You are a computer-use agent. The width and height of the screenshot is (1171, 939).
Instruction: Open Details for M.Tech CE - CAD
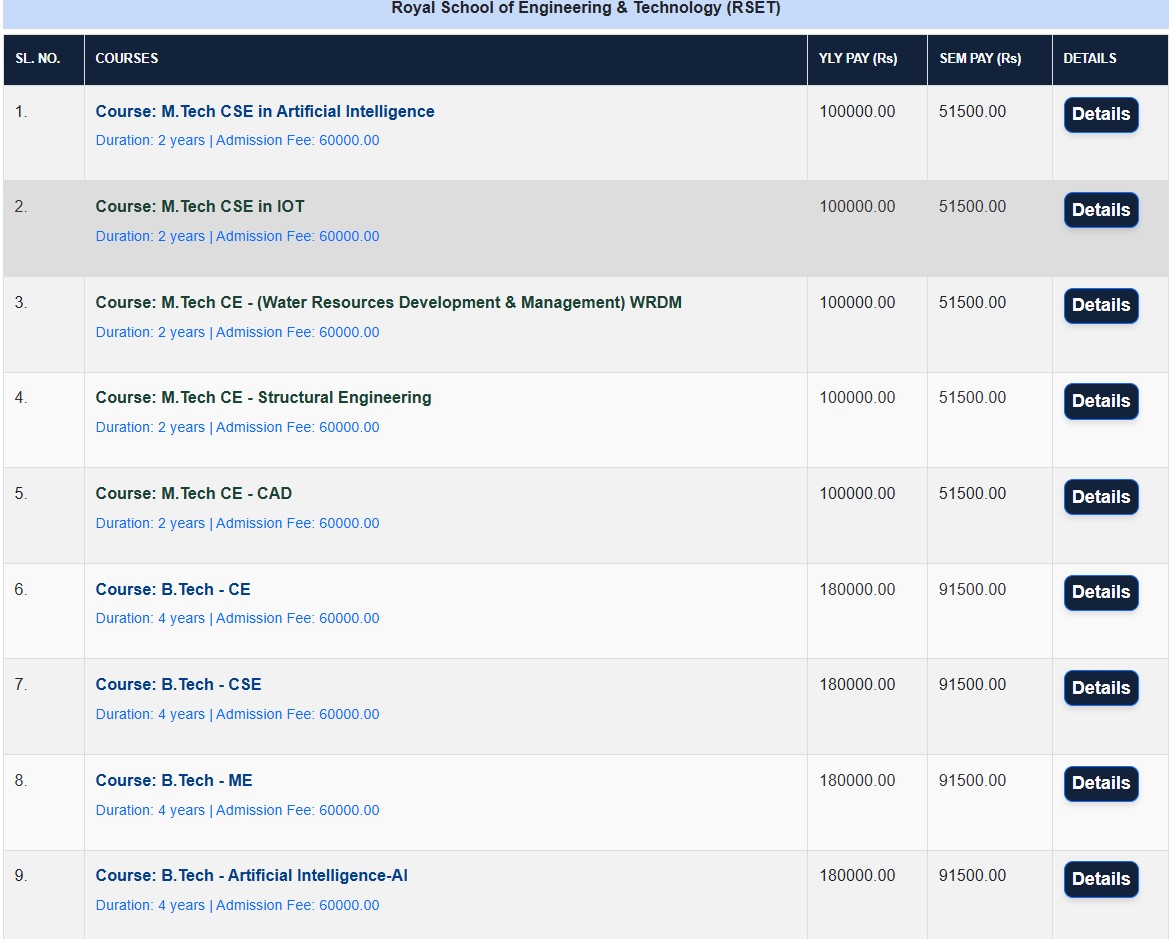point(1101,497)
